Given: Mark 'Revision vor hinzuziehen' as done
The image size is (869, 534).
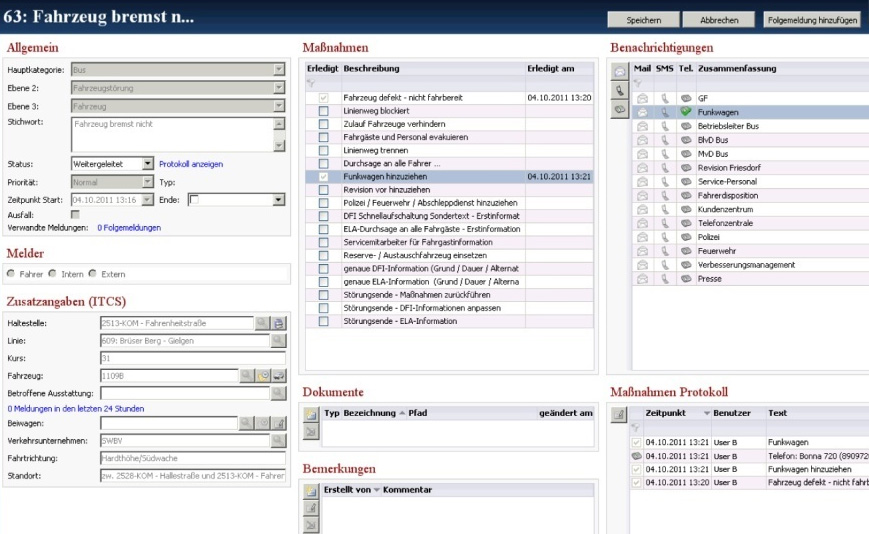Looking at the screenshot, I should pos(324,189).
